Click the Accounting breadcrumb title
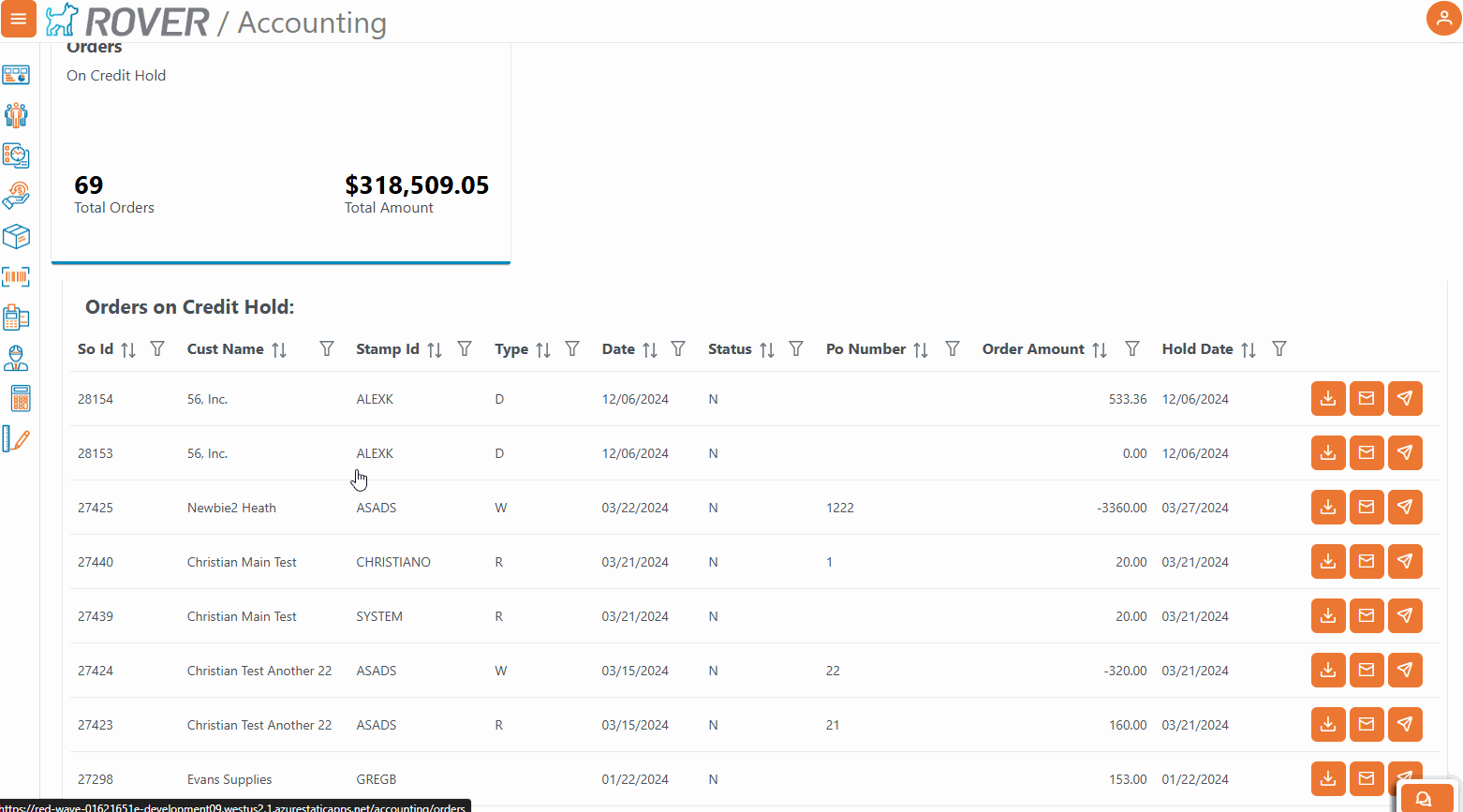 pyautogui.click(x=312, y=22)
